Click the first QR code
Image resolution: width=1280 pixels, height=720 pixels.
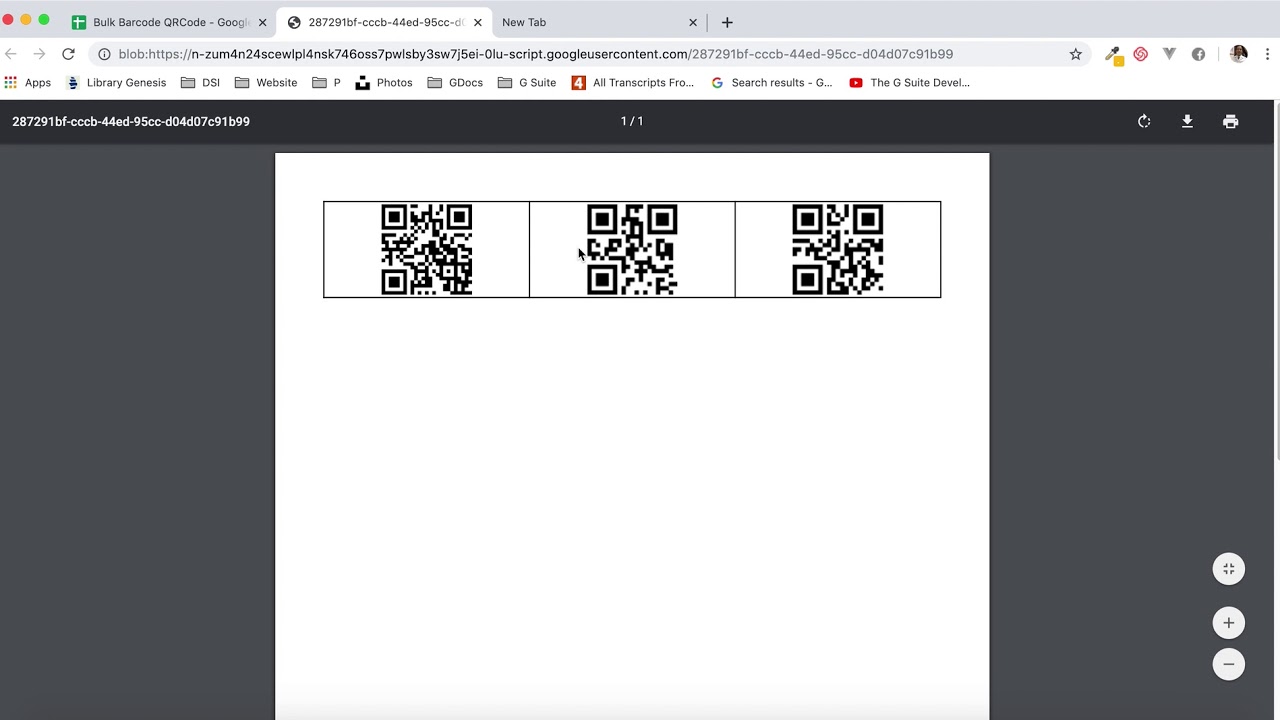coord(427,250)
